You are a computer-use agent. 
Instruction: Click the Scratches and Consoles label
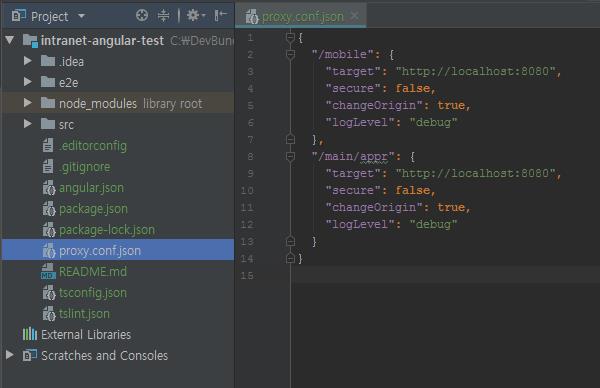104,356
